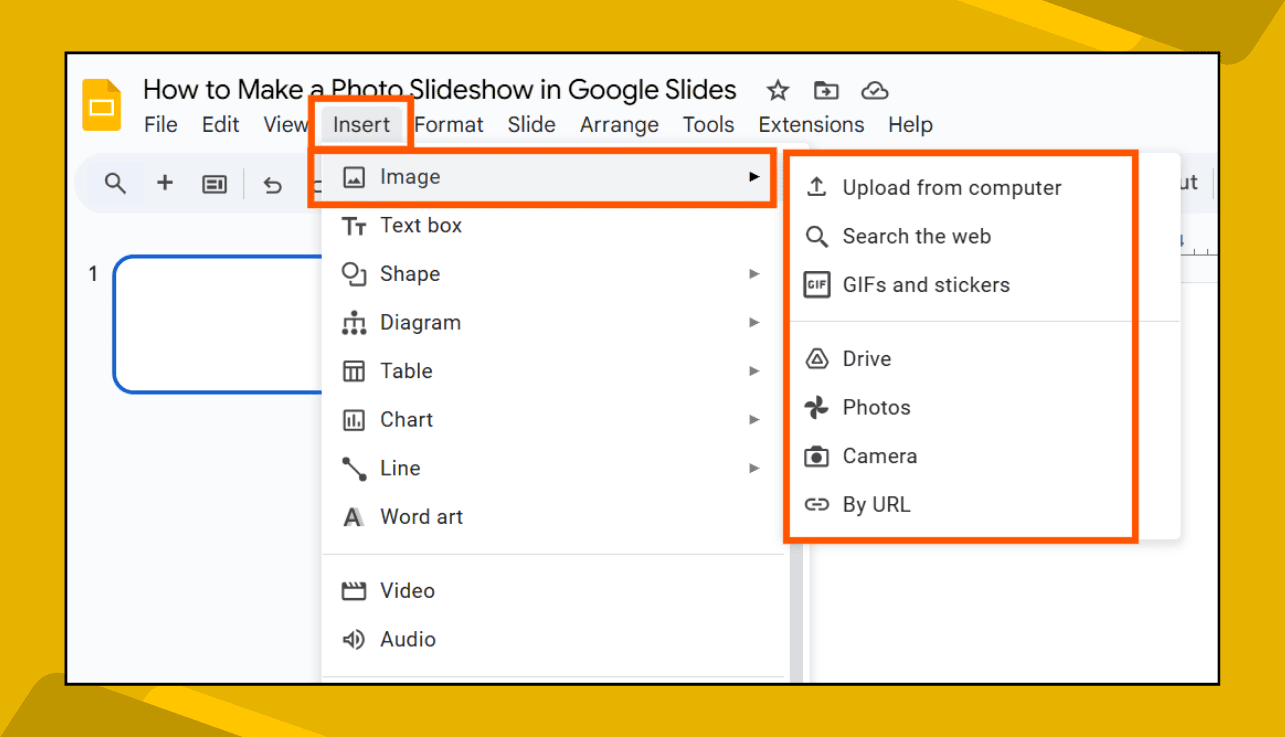Open the Format menu

449,124
